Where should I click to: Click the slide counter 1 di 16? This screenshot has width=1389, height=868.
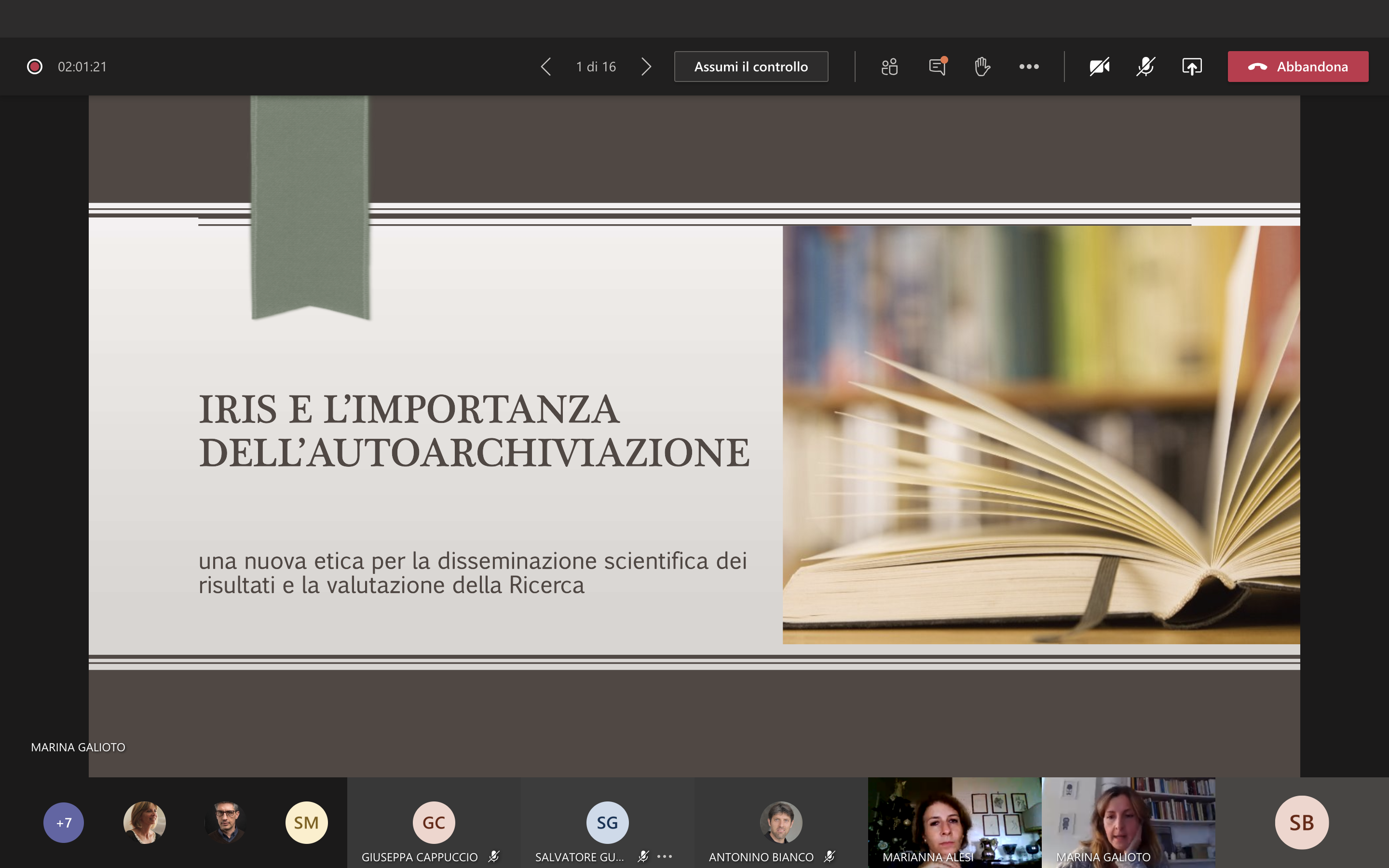pos(596,67)
